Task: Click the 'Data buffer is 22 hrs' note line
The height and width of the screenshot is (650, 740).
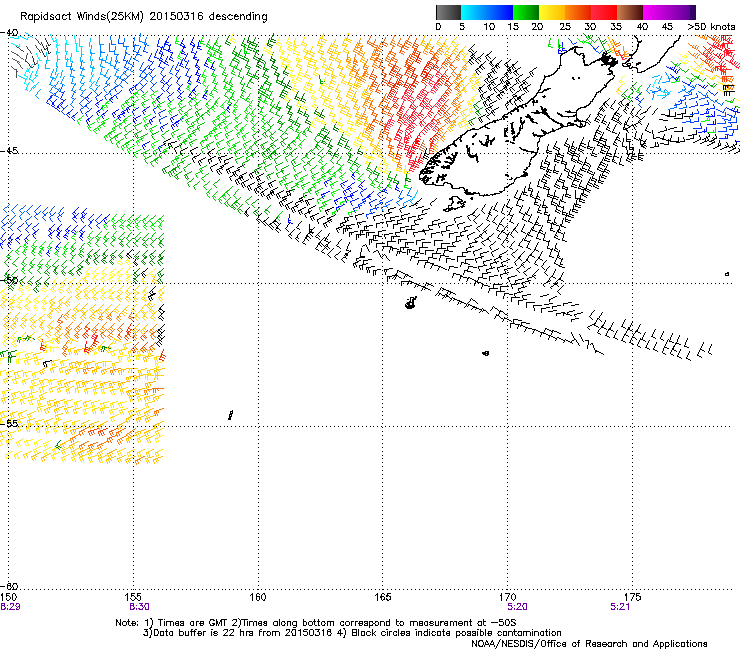Action: pos(352,633)
